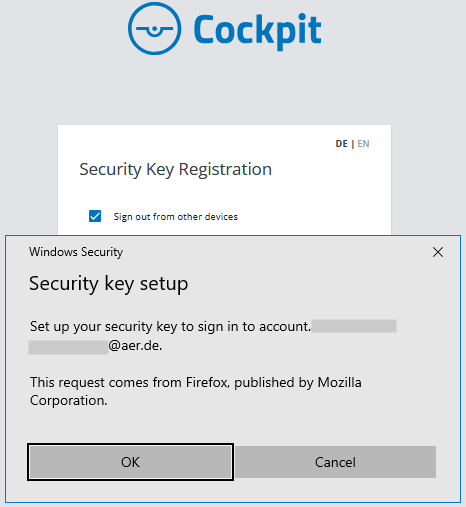Close the Windows Security dialog with X
Screen dimensions: 466x507
[x=438, y=252]
